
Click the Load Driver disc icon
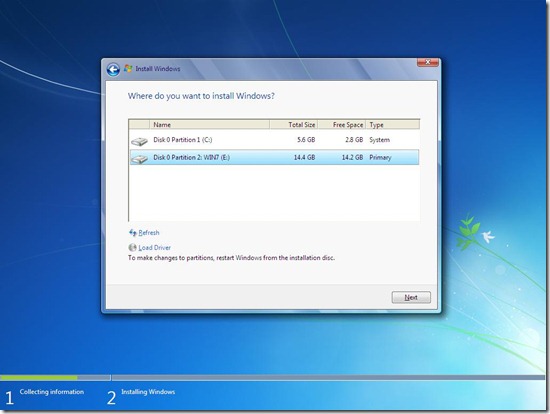(132, 248)
